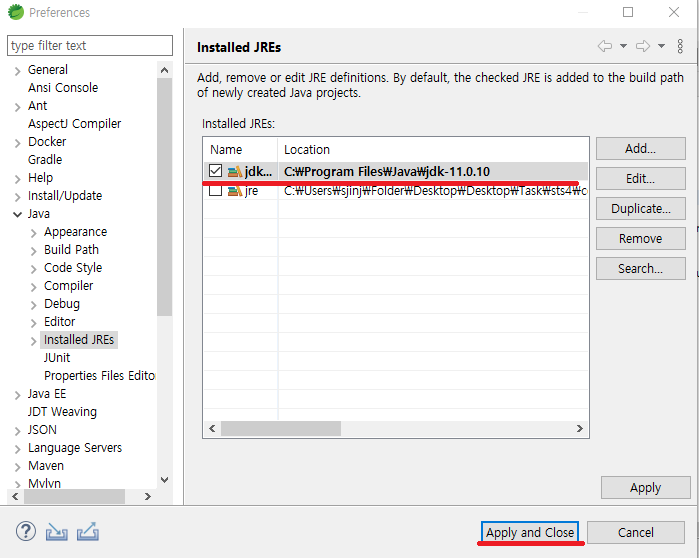Image resolution: width=699 pixels, height=558 pixels.
Task: Click the Add... button
Action: tap(641, 148)
